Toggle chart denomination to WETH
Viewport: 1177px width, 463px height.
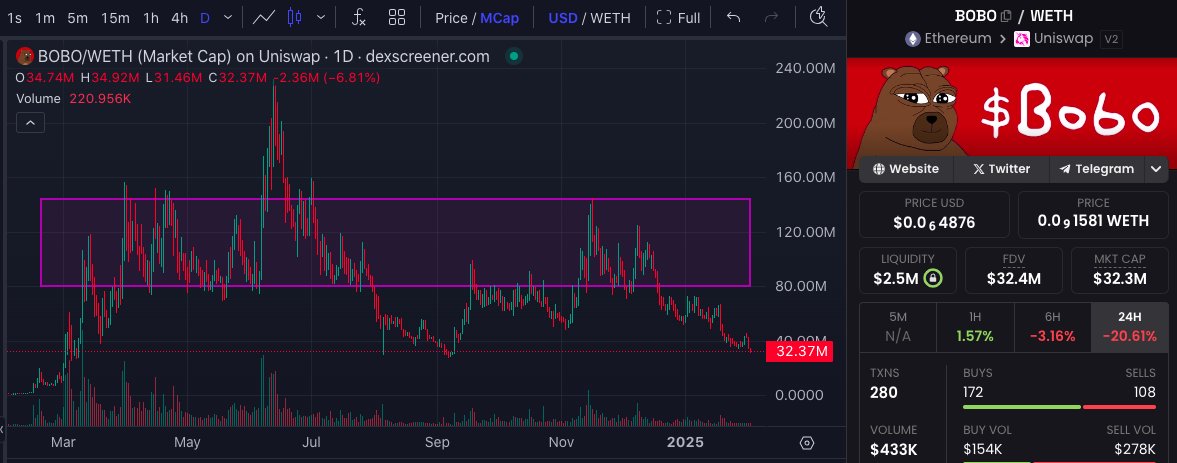click(610, 18)
